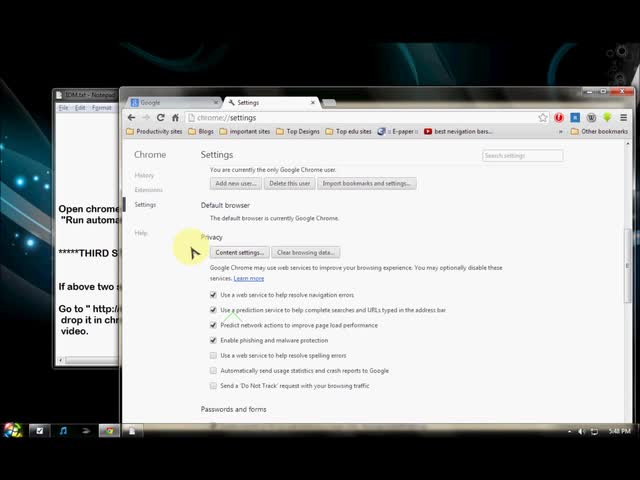Open Notepad File menu
The image size is (640, 480).
point(63,108)
